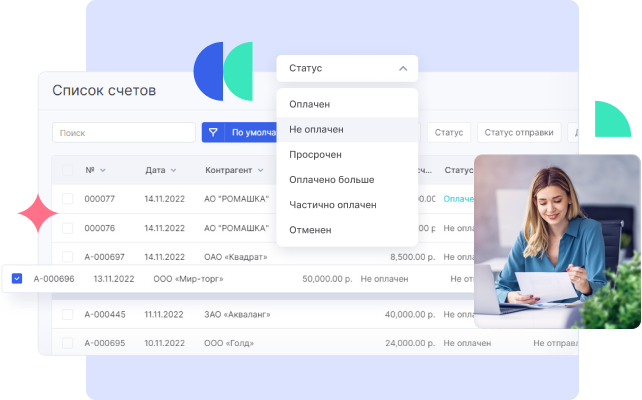Click the sort chevron next to Дата
642x400 pixels.
[174, 171]
